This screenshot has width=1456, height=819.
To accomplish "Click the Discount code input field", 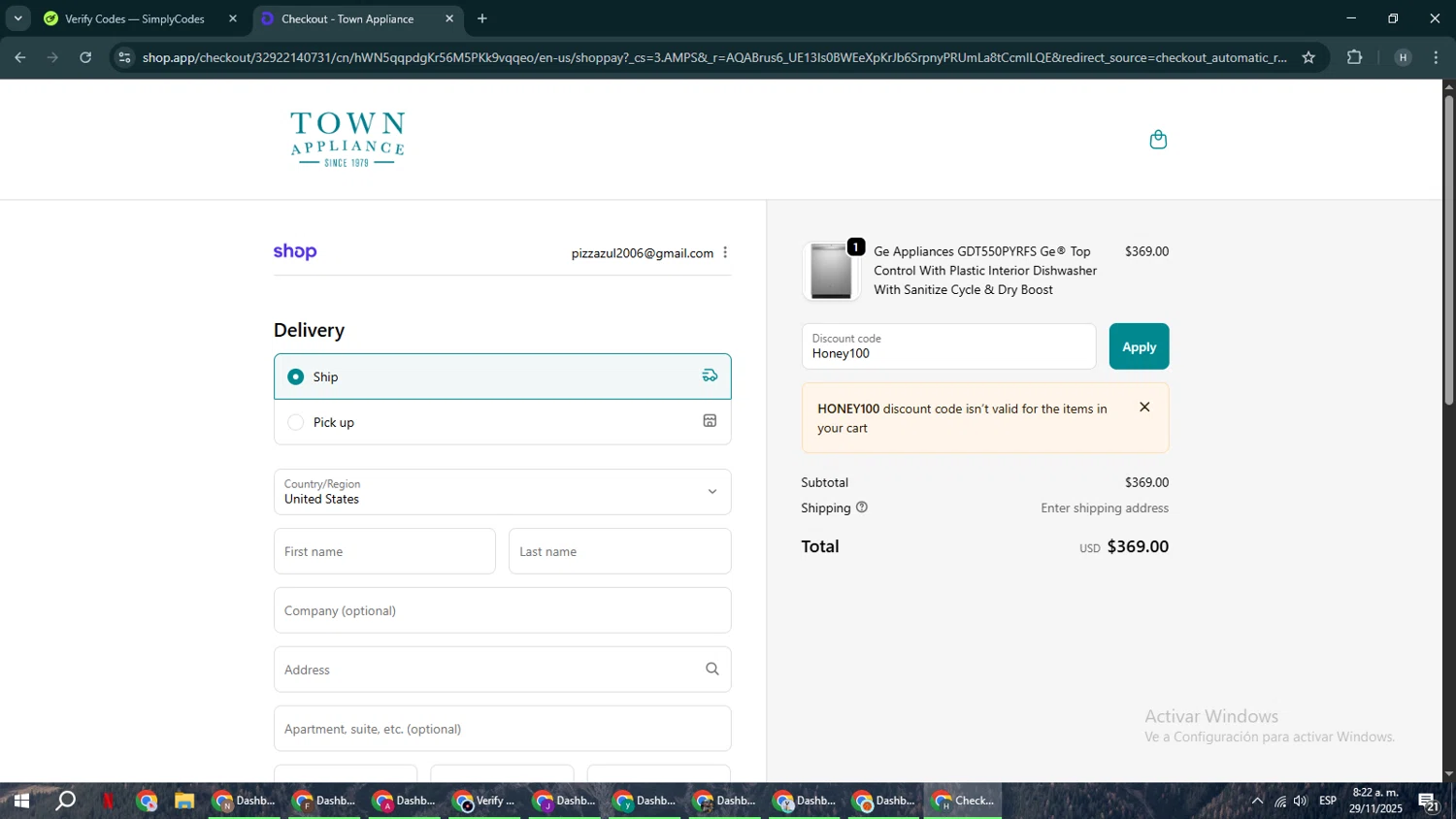I will 949,346.
